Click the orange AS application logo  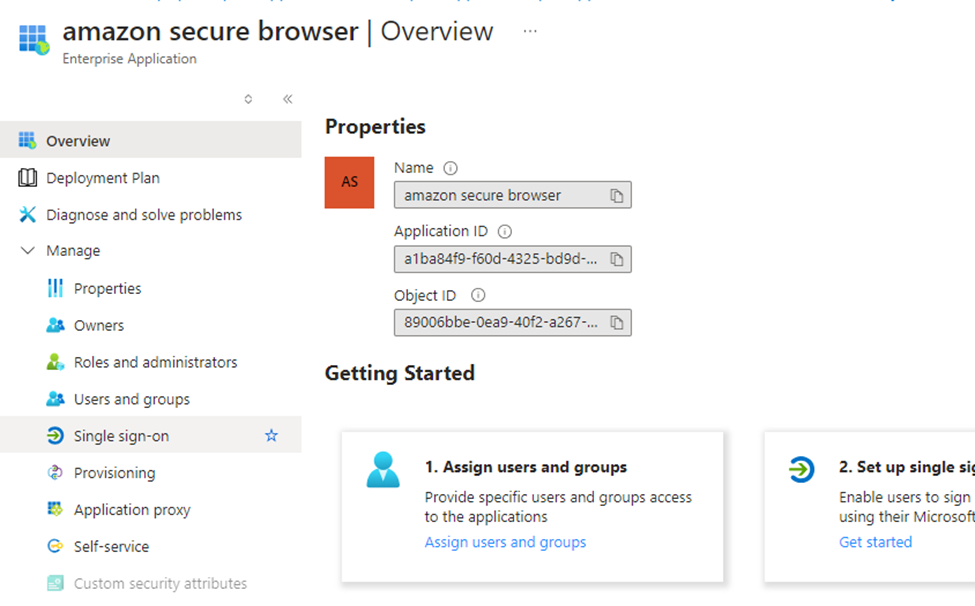(x=349, y=182)
